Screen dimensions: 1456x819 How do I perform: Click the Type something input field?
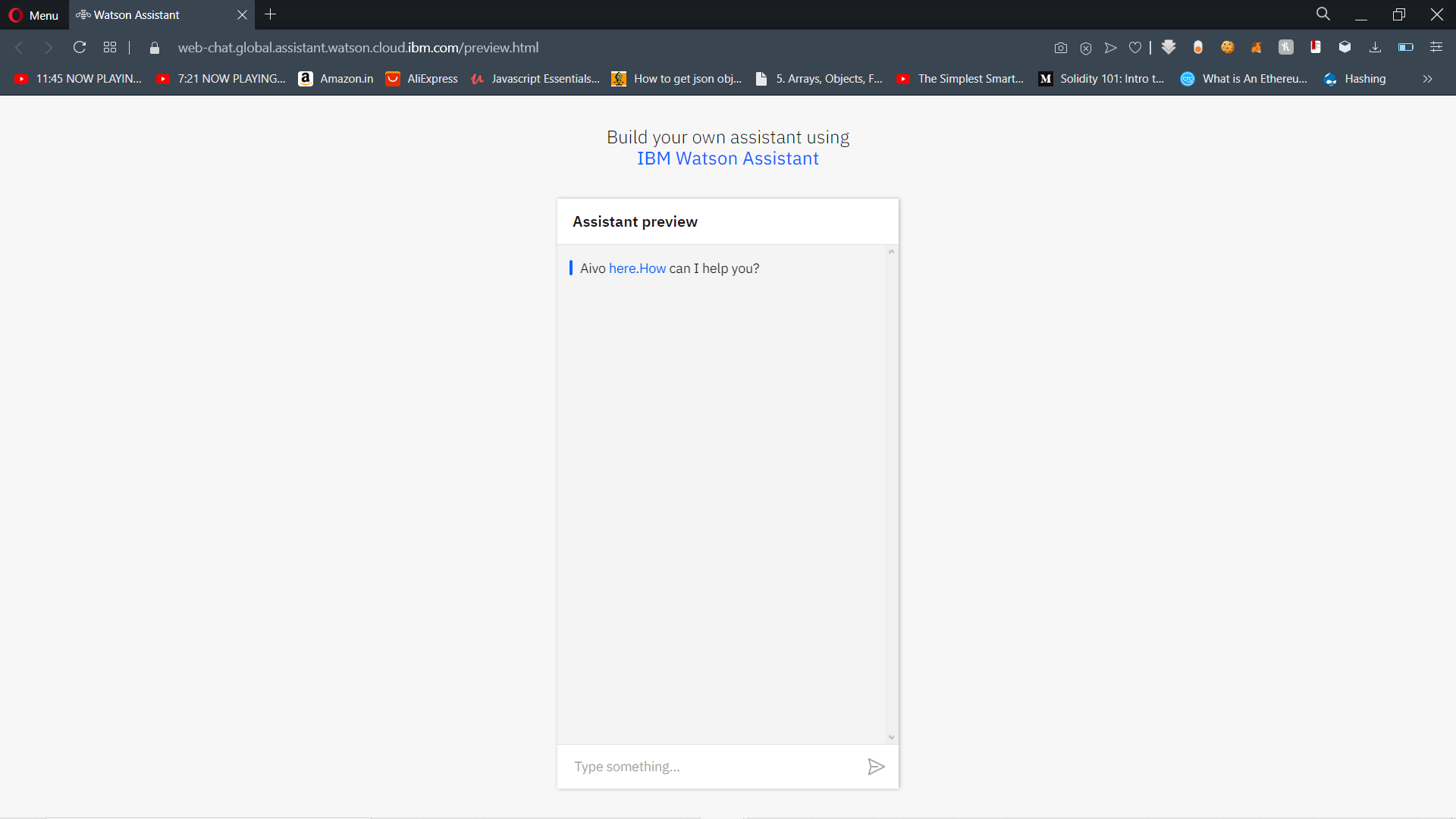(x=709, y=767)
